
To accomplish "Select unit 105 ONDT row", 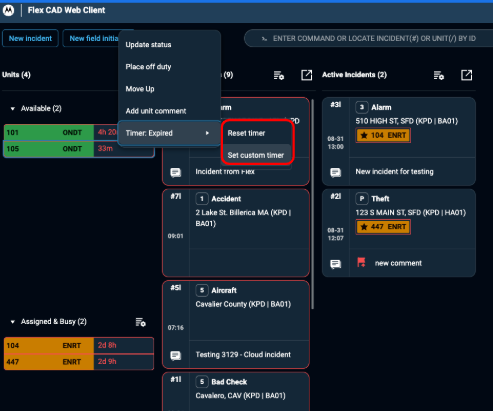I will (x=79, y=149).
